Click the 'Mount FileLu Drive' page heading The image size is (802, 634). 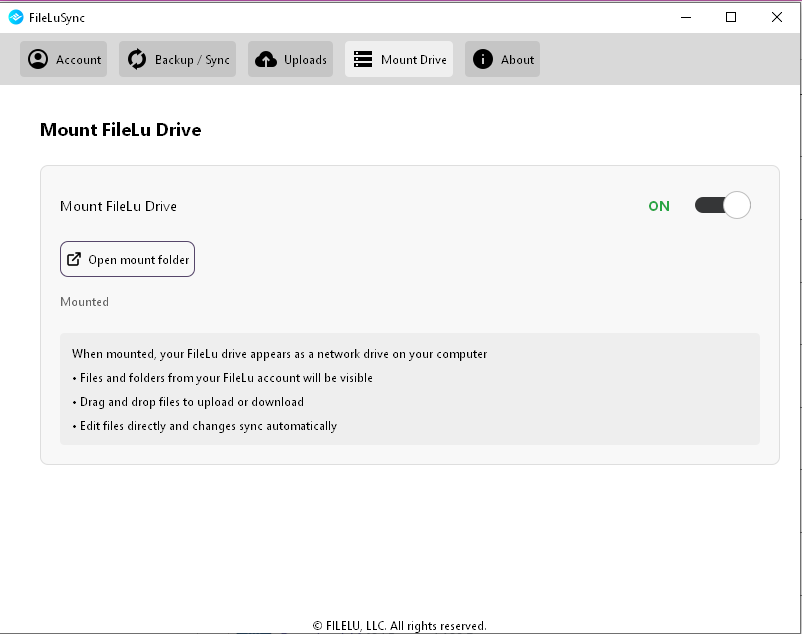click(x=121, y=130)
